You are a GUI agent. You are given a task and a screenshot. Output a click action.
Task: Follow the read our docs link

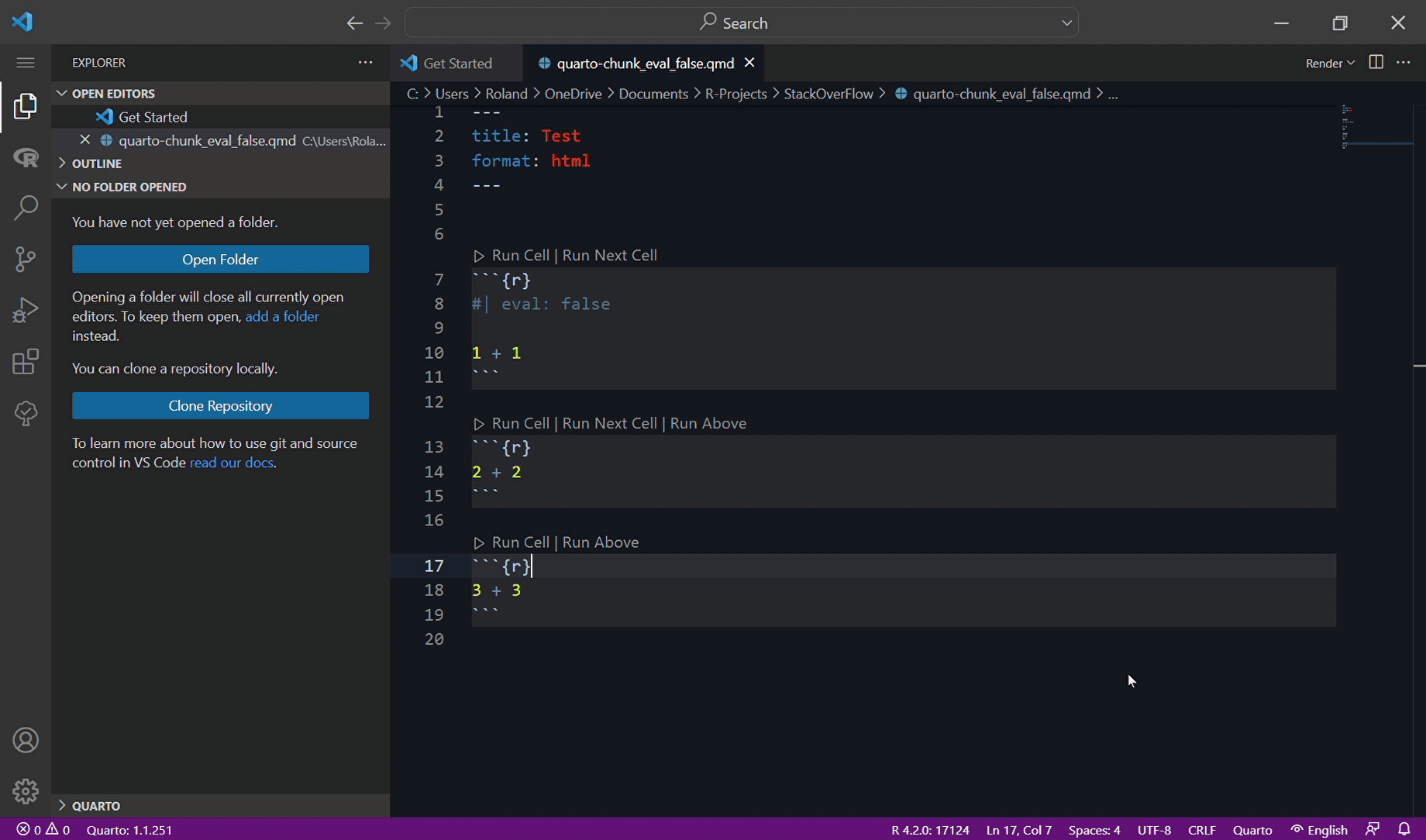click(x=232, y=463)
